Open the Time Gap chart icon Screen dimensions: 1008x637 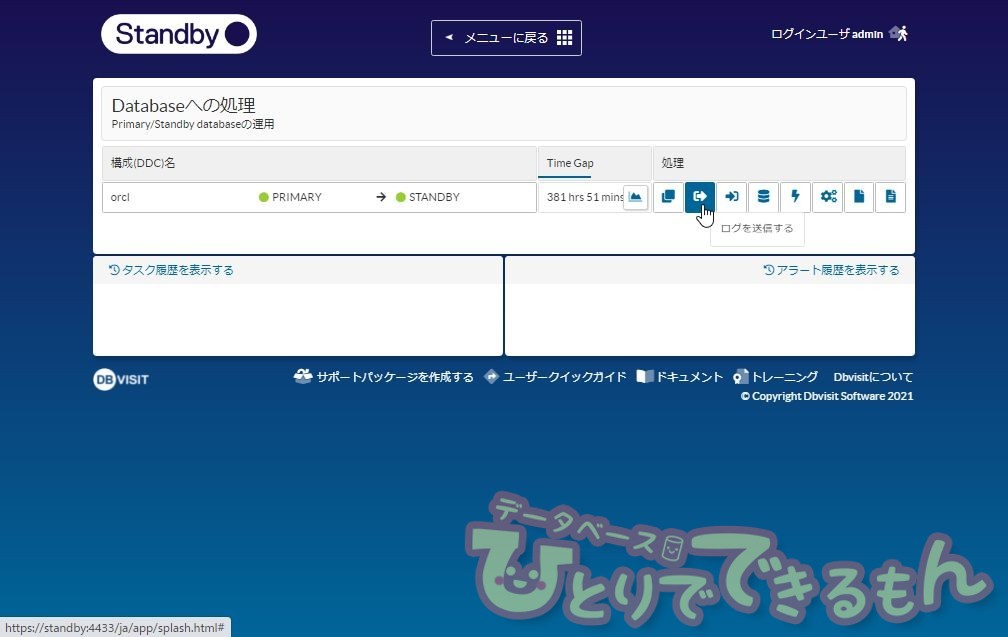click(635, 197)
